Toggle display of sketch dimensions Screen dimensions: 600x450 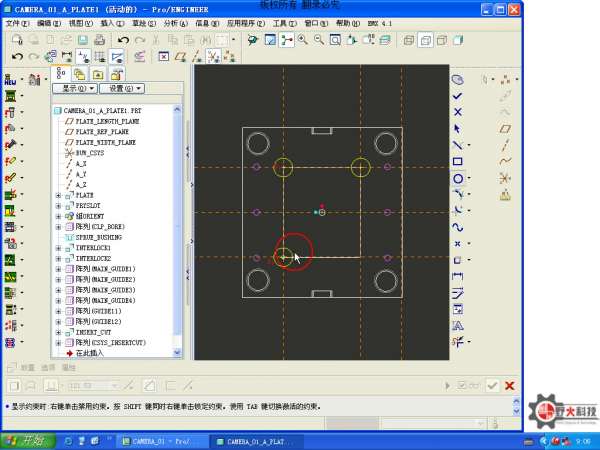(67, 57)
